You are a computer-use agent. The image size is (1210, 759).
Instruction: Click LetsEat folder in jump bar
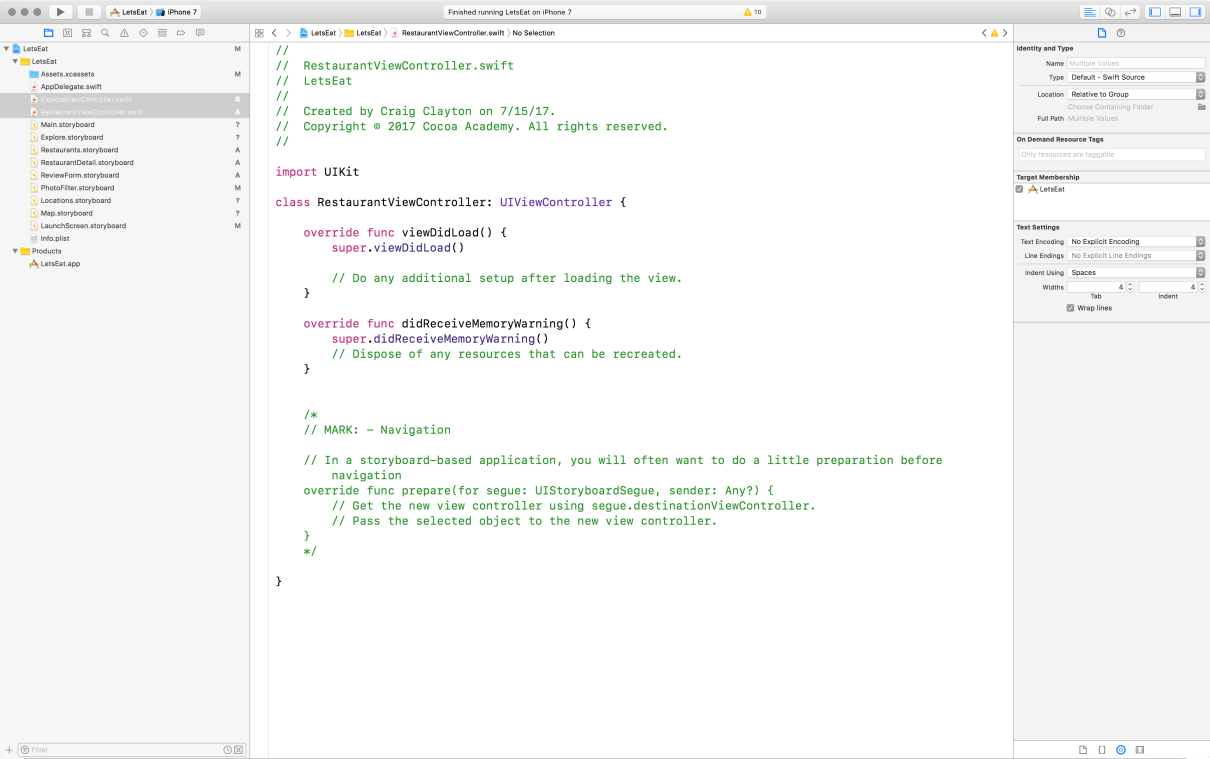364,33
